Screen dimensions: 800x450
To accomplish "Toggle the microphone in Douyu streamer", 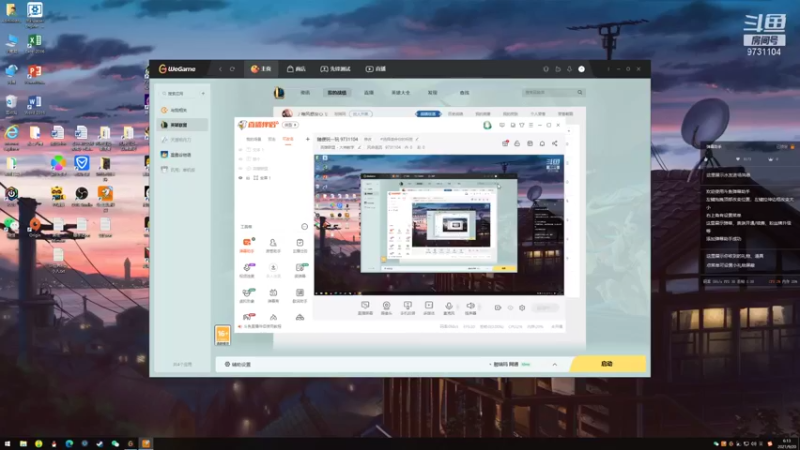I will coord(449,307).
